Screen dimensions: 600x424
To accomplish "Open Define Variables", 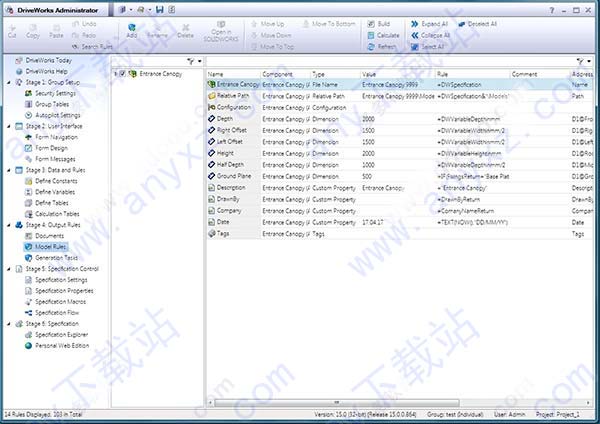I will coord(50,192).
